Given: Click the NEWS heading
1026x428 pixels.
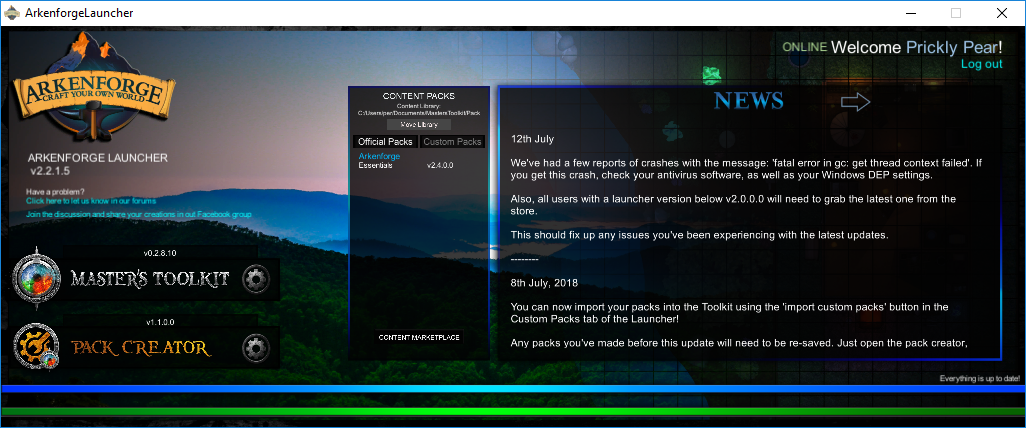Looking at the screenshot, I should [x=749, y=102].
